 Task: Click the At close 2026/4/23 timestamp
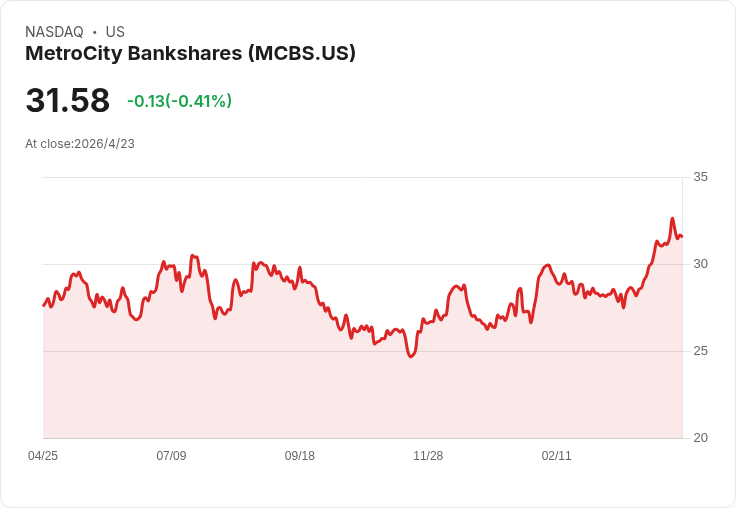click(80, 144)
